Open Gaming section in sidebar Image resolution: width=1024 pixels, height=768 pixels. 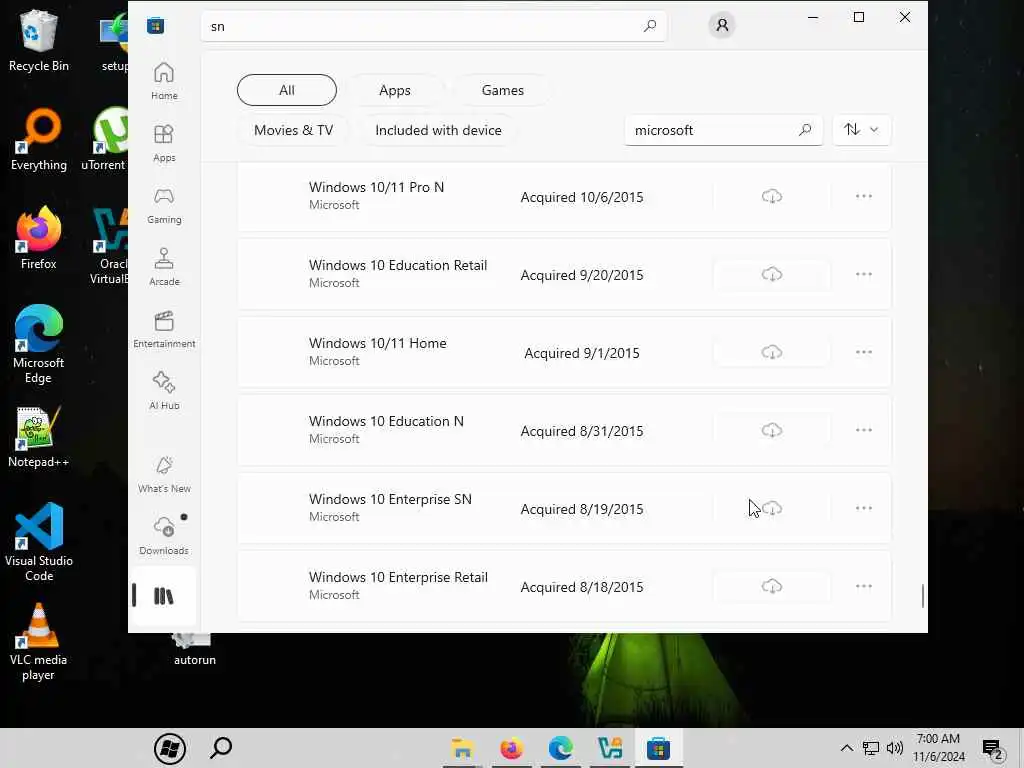point(164,205)
